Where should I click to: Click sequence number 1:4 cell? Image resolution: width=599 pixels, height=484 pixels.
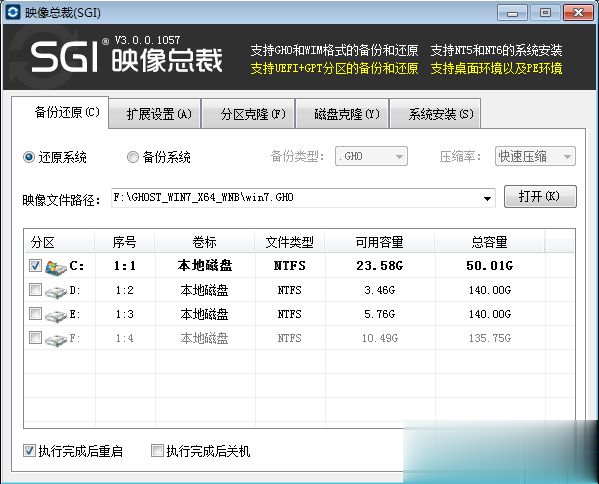tap(125, 338)
